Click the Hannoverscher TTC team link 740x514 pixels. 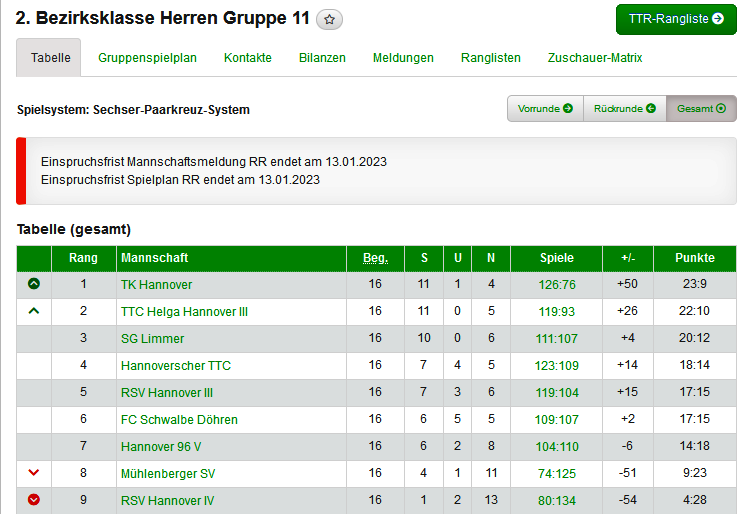[x=175, y=365]
